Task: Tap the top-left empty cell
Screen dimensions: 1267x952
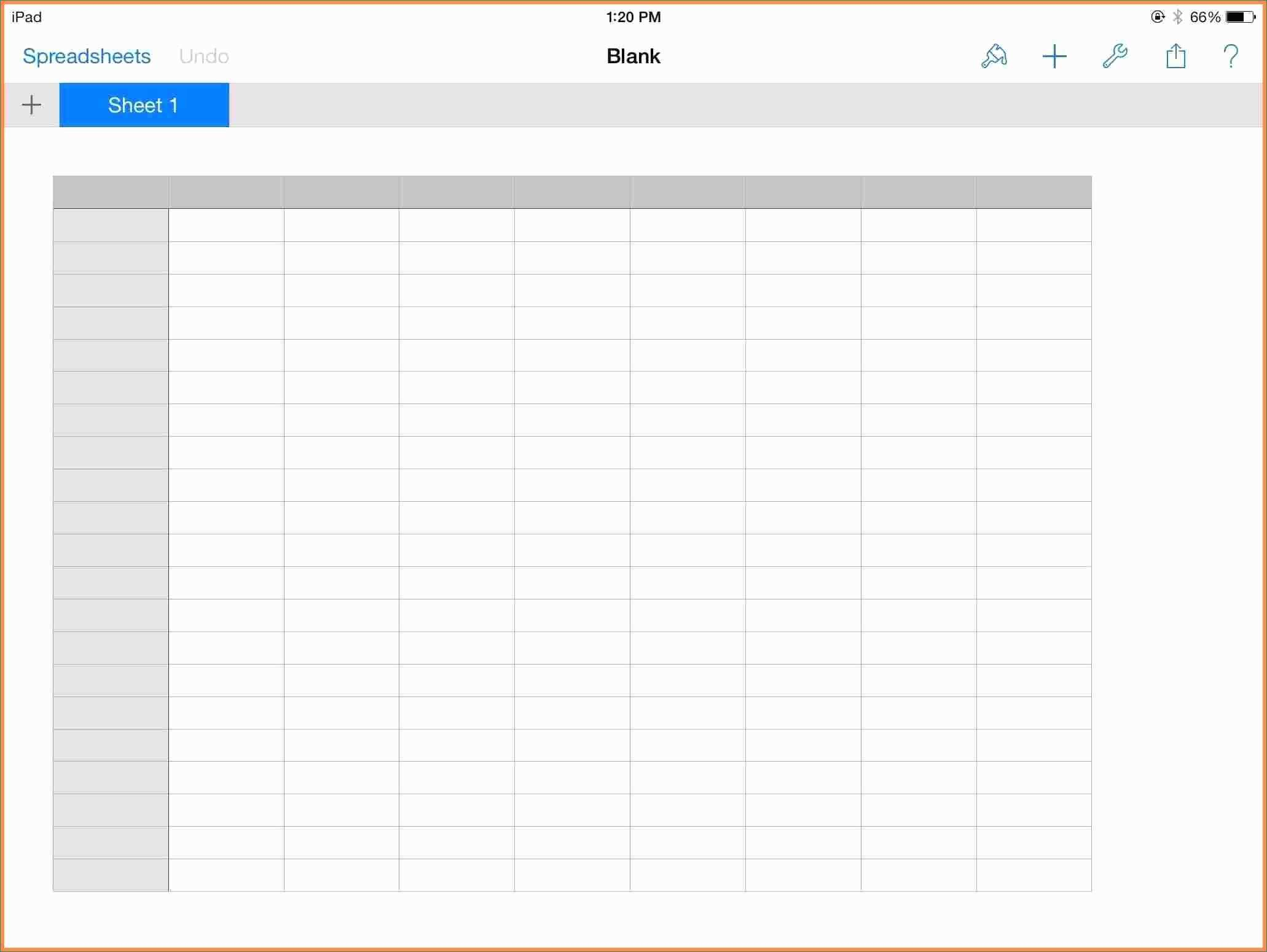Action: click(226, 225)
